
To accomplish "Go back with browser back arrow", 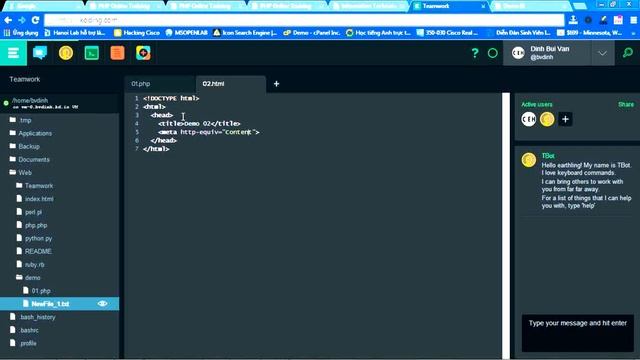I will pyautogui.click(x=8, y=20).
